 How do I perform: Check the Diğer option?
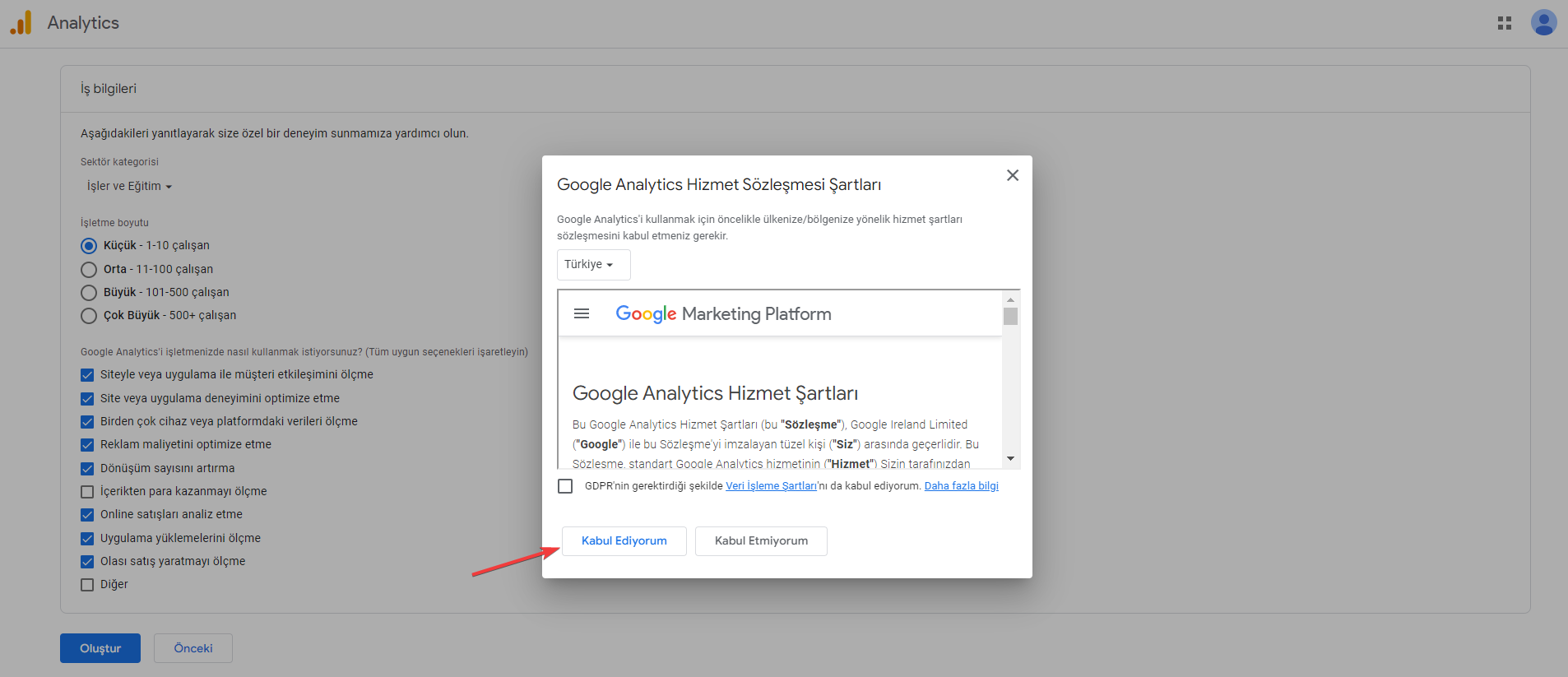click(x=87, y=585)
